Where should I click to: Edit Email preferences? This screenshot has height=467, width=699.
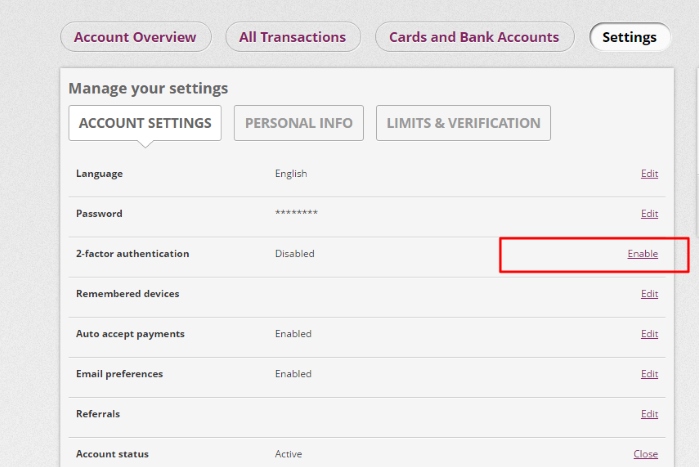pos(649,374)
